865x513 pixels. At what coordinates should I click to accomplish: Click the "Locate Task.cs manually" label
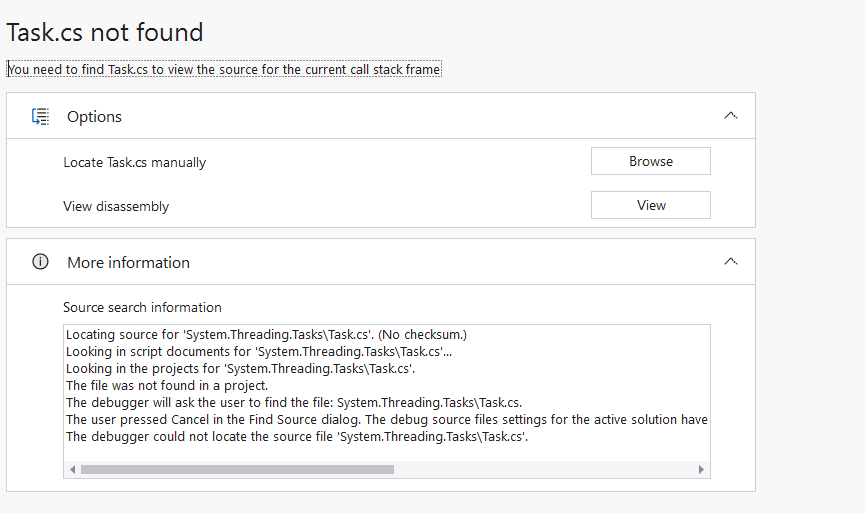134,162
